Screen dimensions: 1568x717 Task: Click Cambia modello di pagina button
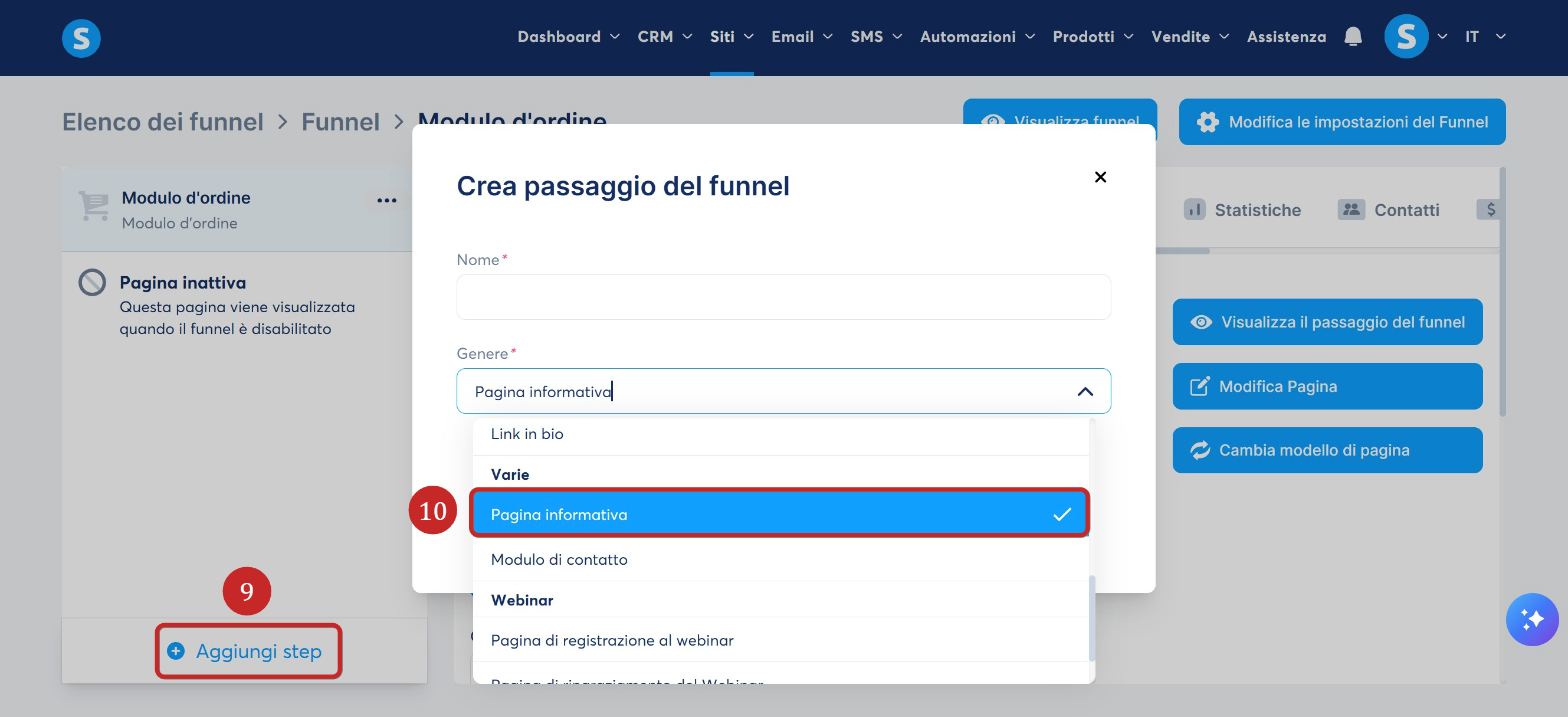pos(1327,450)
